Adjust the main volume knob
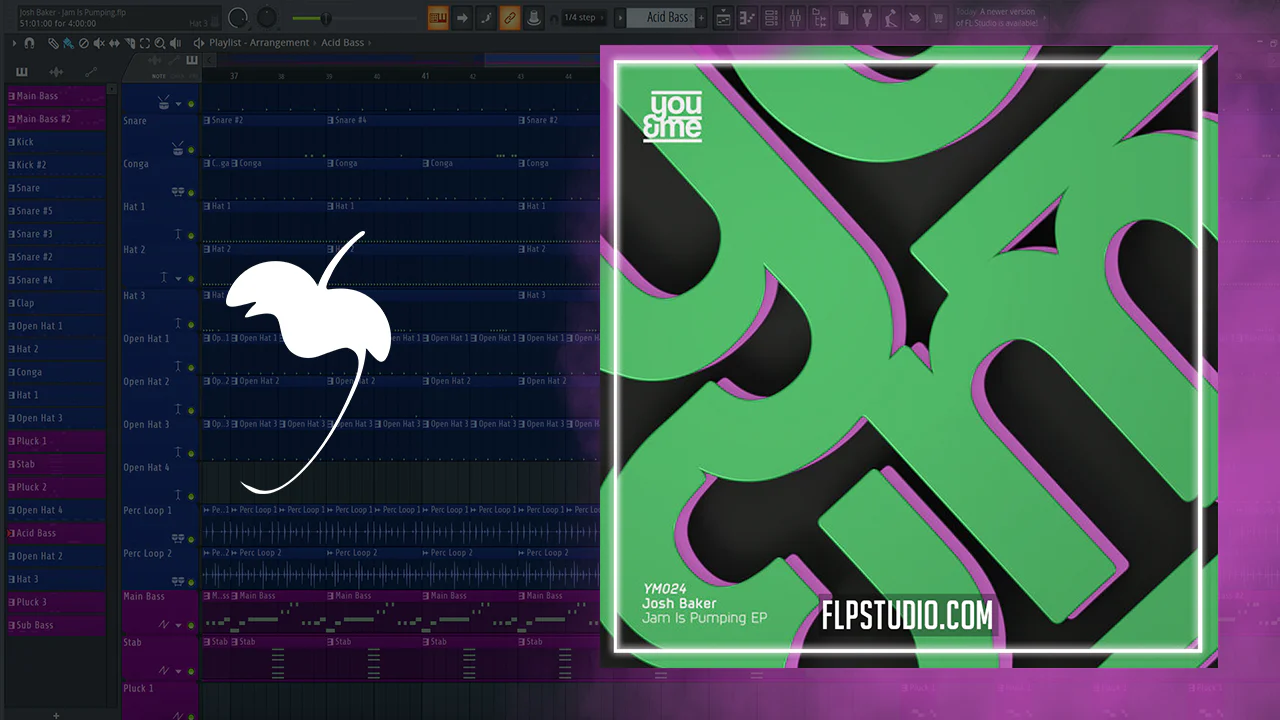Image resolution: width=1280 pixels, height=720 pixels. tap(238, 18)
